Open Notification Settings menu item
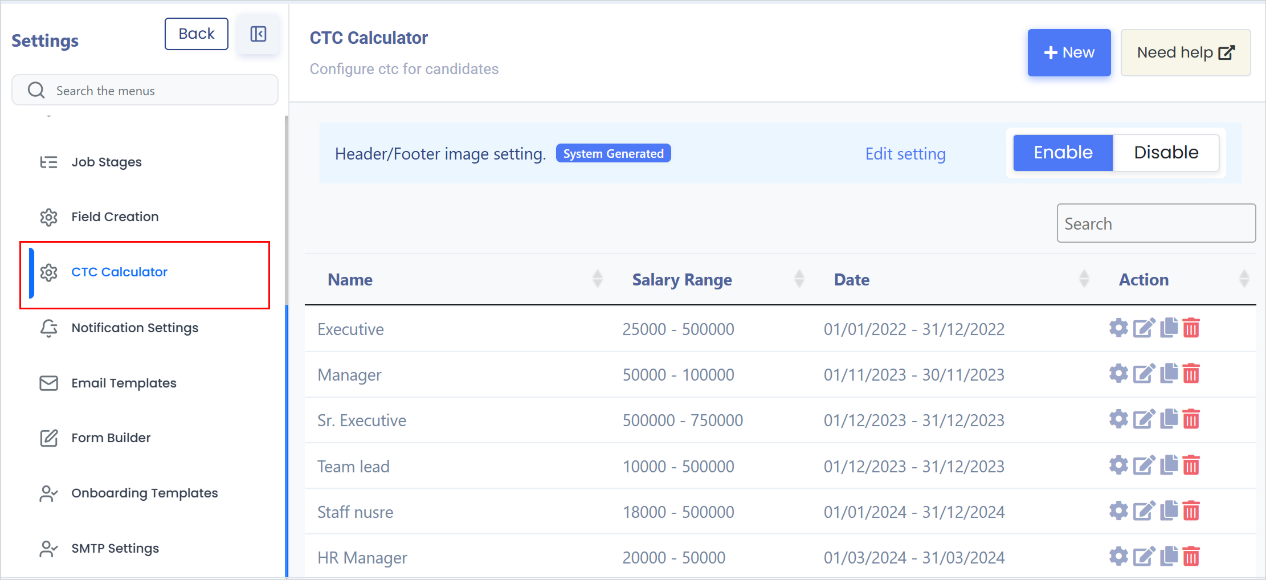This screenshot has width=1266, height=580. (x=134, y=328)
